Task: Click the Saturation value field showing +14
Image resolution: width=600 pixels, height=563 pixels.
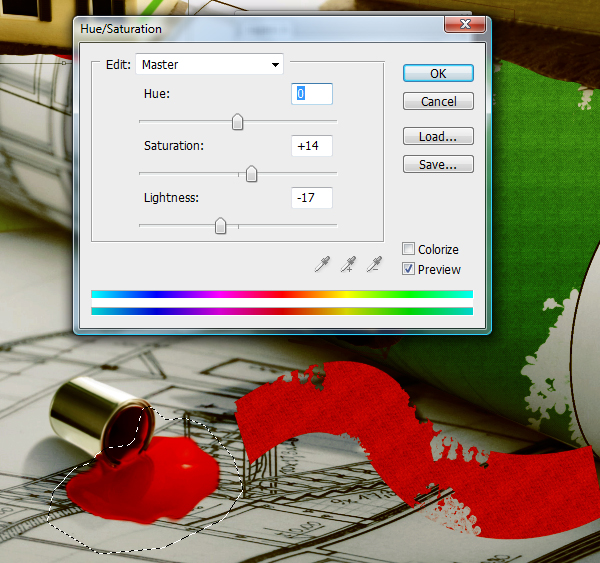Action: point(312,146)
